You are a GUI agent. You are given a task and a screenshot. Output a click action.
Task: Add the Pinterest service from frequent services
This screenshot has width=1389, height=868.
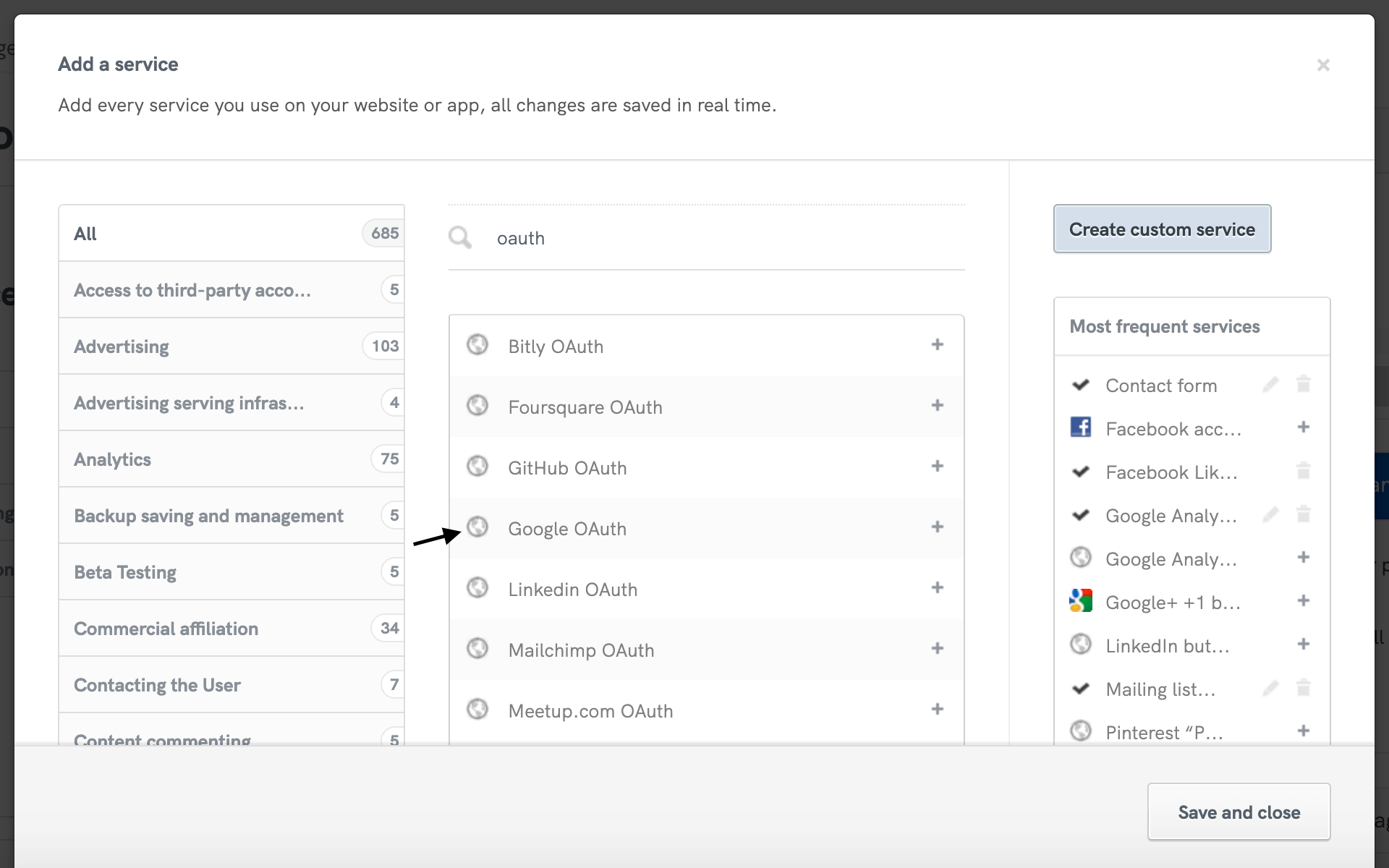(x=1304, y=731)
